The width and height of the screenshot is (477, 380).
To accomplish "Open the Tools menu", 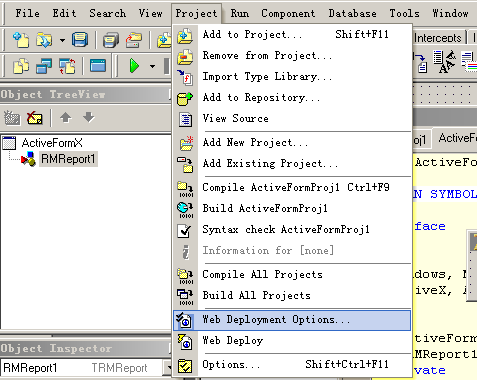I will click(x=404, y=13).
